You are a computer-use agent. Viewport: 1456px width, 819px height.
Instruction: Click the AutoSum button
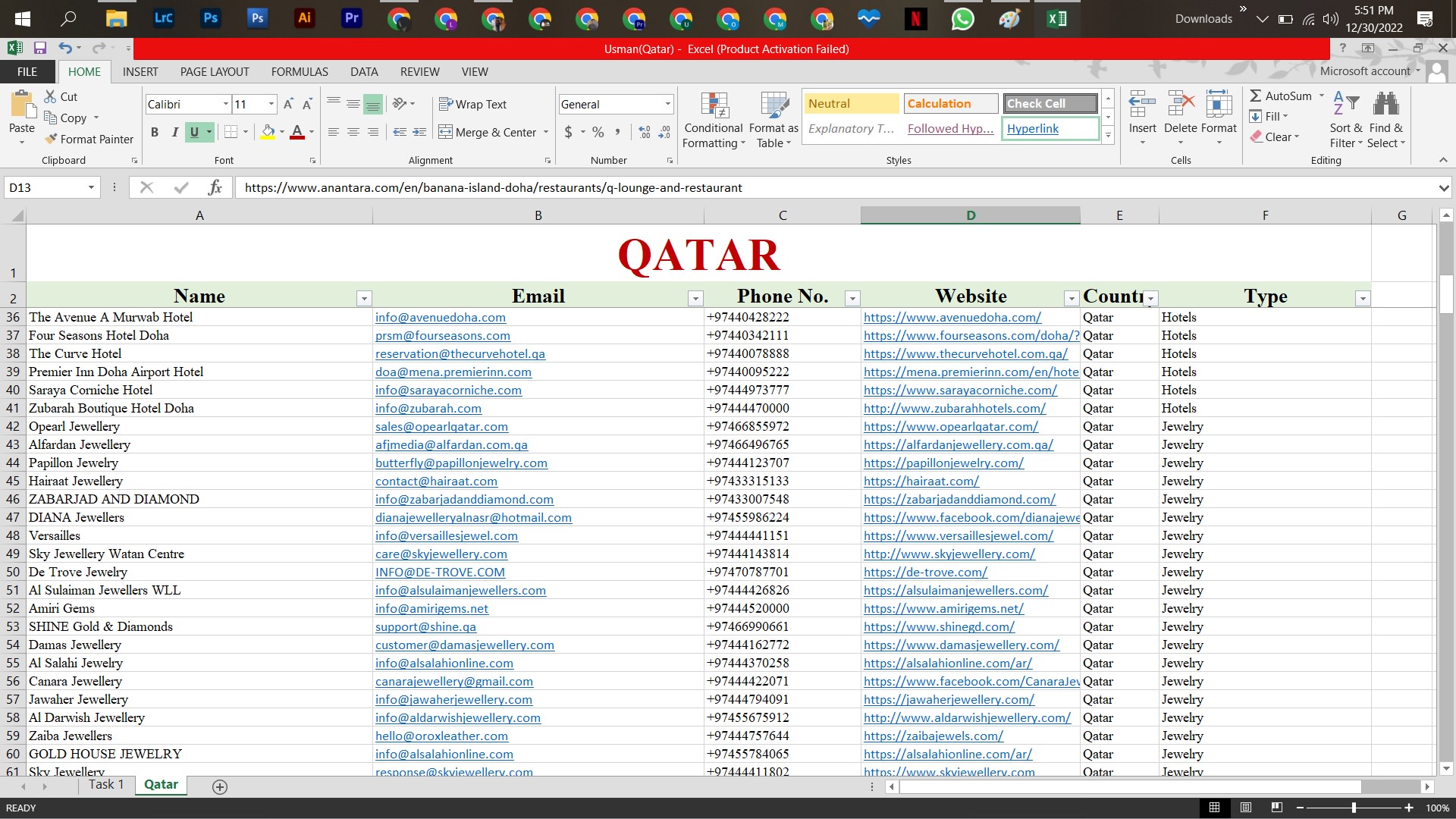tap(1281, 96)
